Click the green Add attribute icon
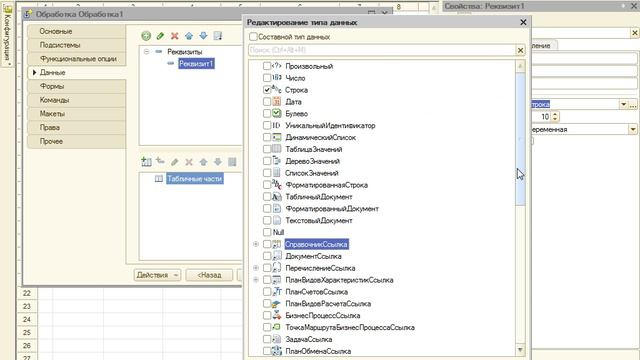The height and width of the screenshot is (360, 640). tap(146, 36)
